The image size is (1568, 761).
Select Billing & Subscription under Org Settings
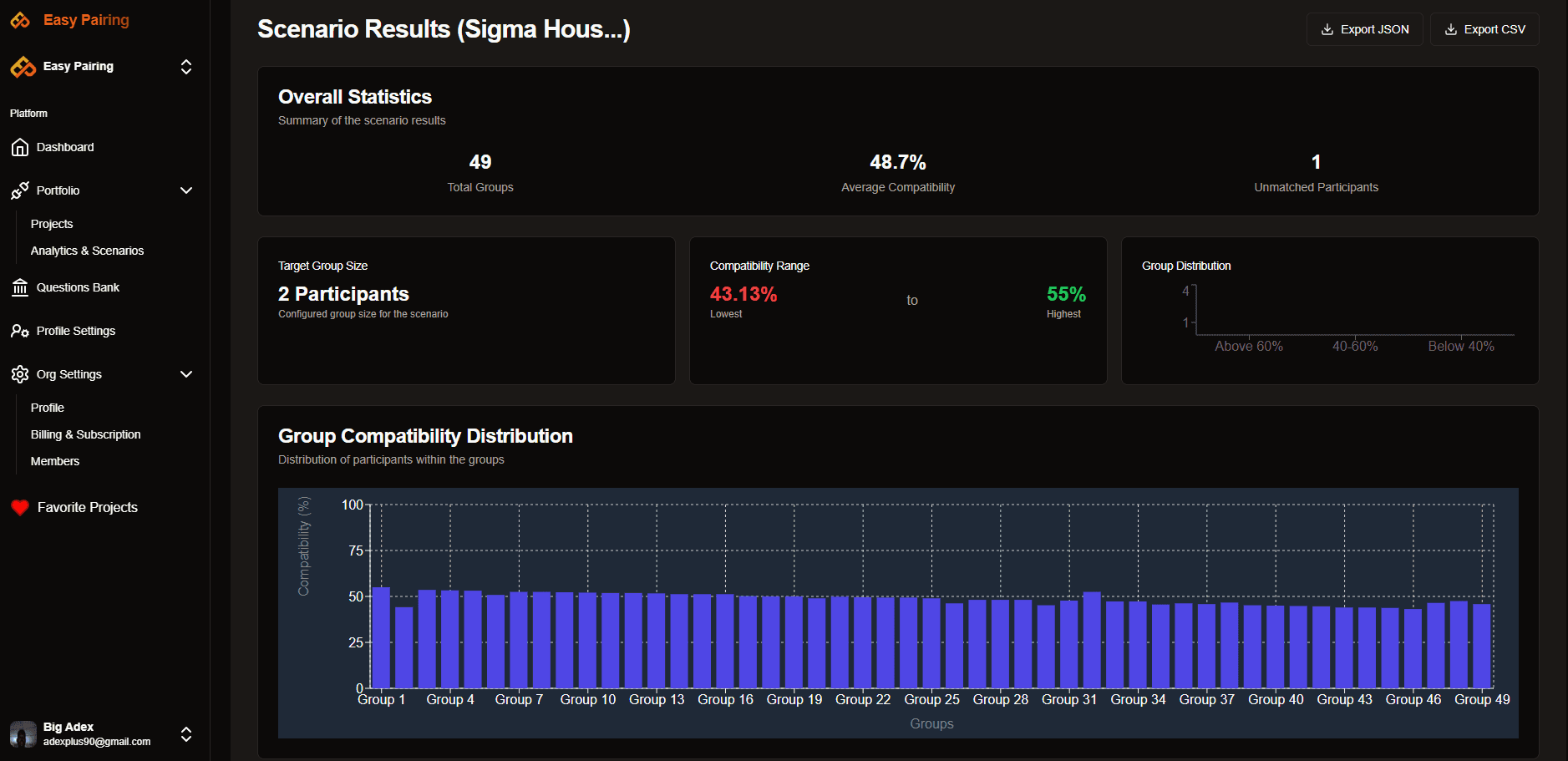(x=85, y=434)
